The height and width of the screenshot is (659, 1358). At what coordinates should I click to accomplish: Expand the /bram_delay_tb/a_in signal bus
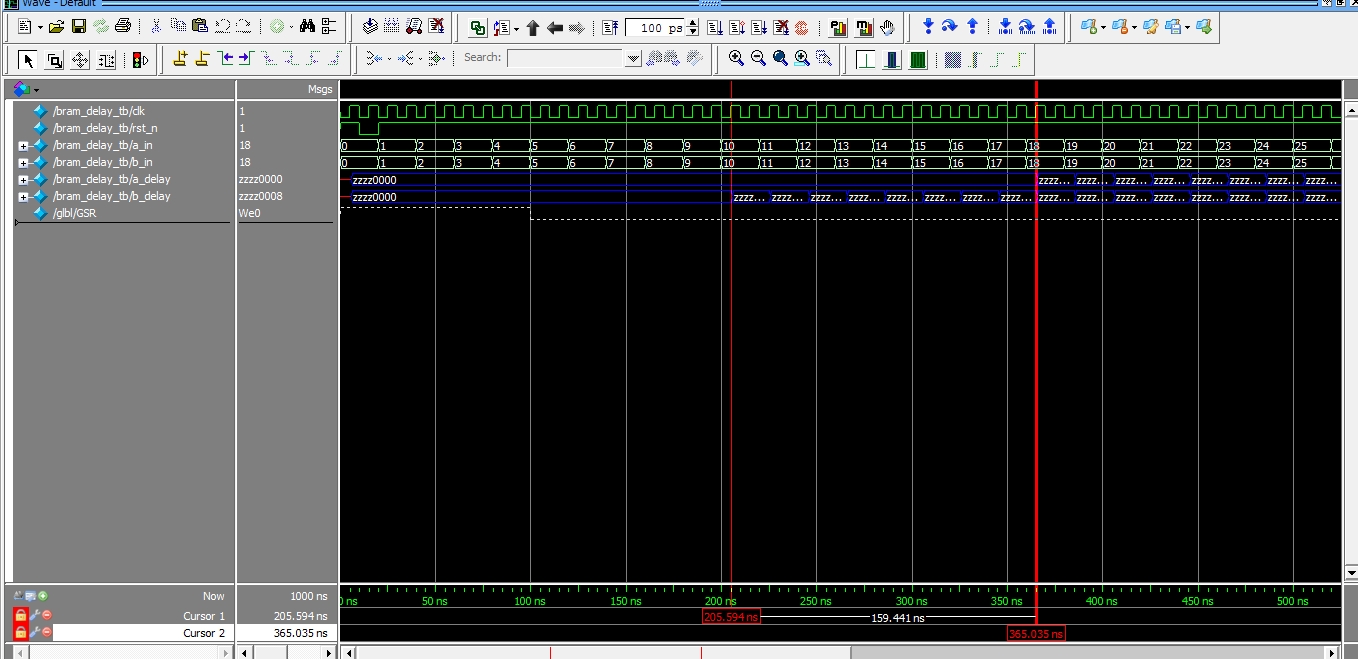pyautogui.click(x=23, y=146)
